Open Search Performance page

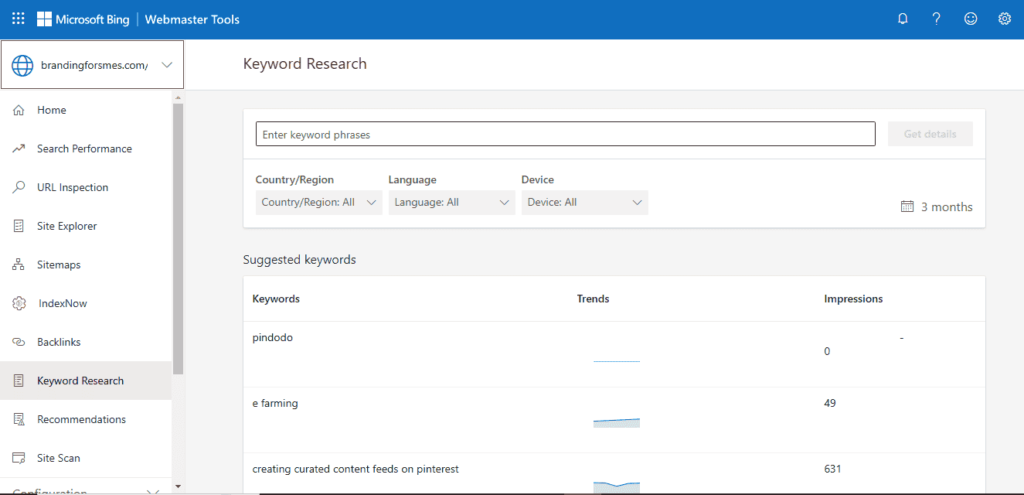pos(86,149)
